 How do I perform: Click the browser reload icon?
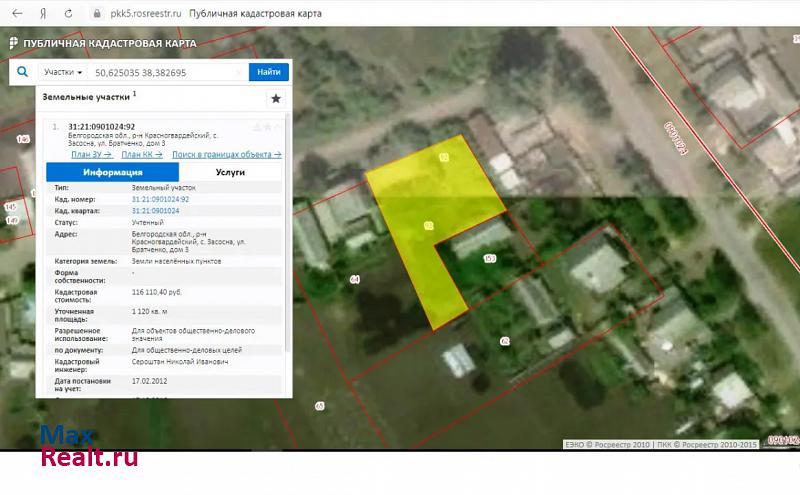click(x=68, y=14)
